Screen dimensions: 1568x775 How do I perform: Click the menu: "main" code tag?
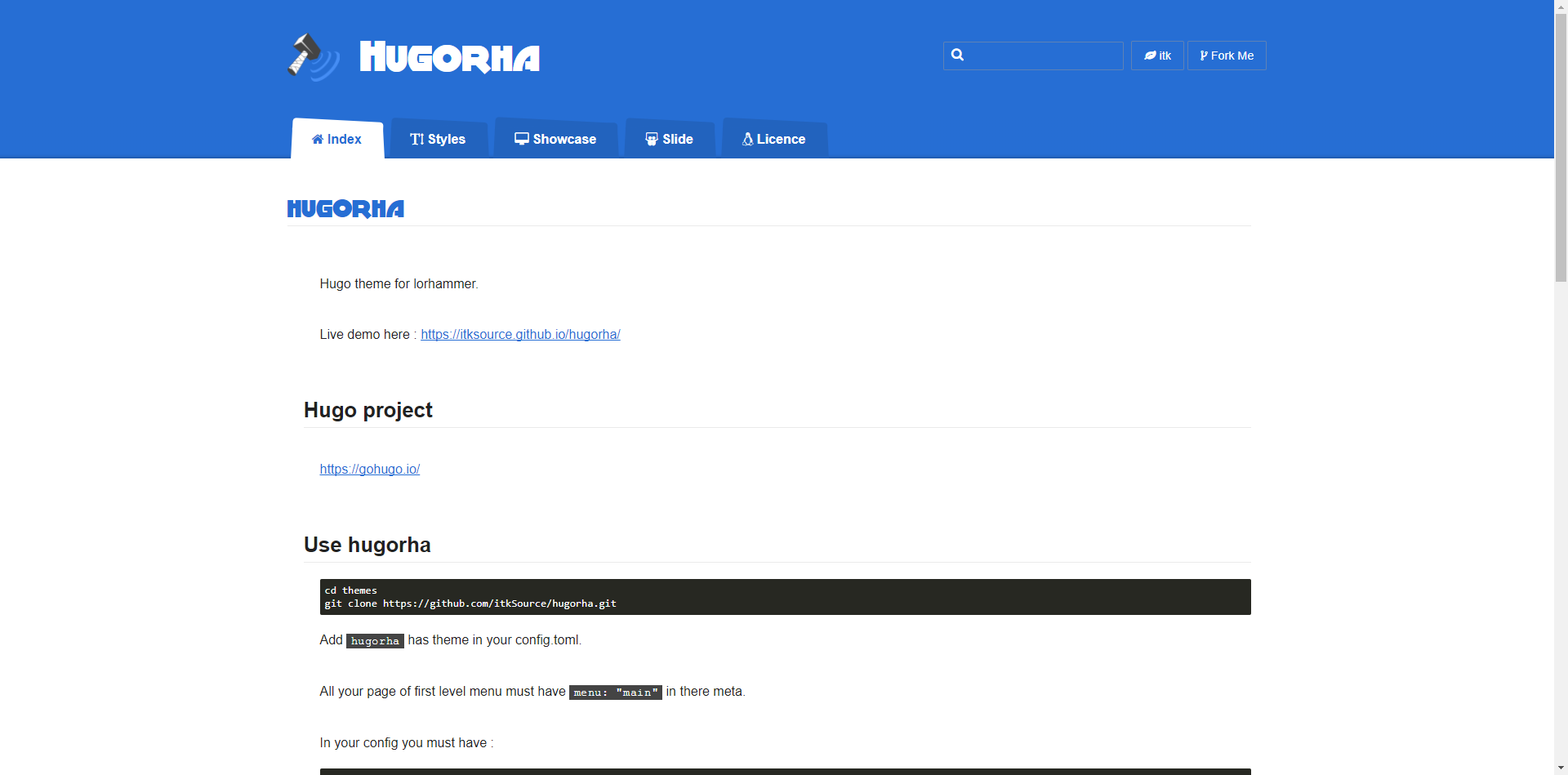pos(616,693)
